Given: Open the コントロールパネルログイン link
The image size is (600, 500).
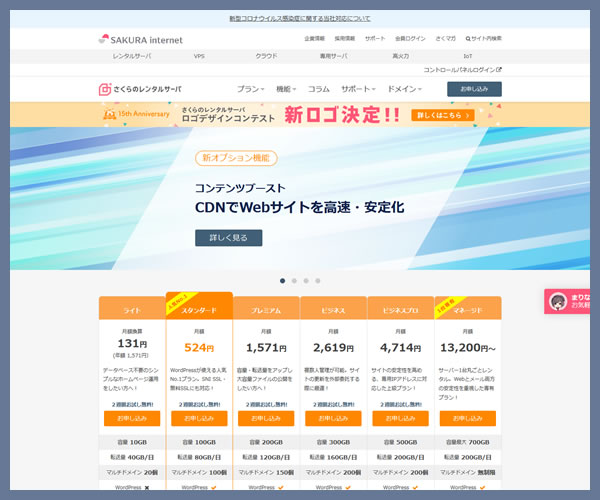Looking at the screenshot, I should (x=459, y=70).
